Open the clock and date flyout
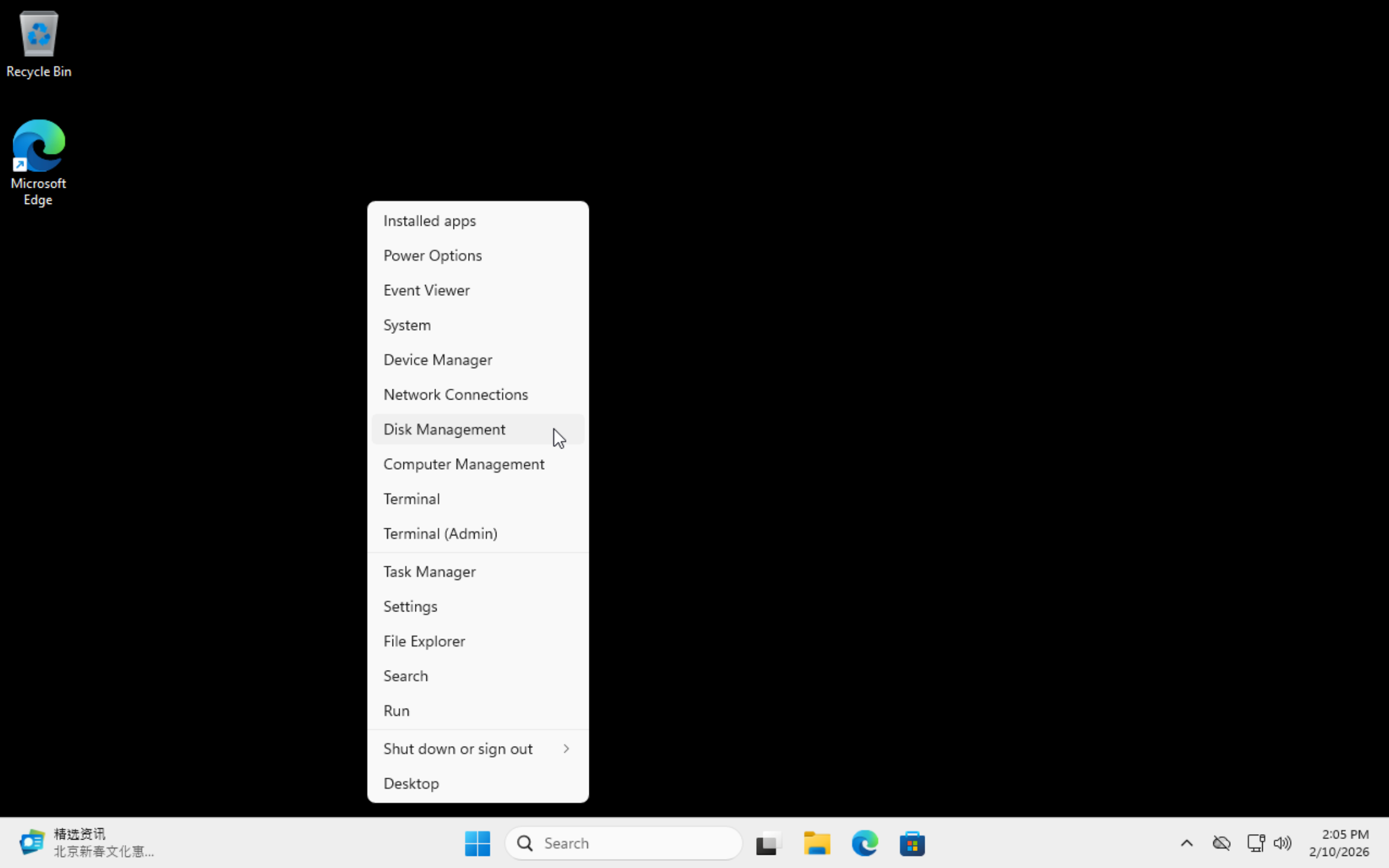Image resolution: width=1389 pixels, height=868 pixels. [x=1338, y=843]
